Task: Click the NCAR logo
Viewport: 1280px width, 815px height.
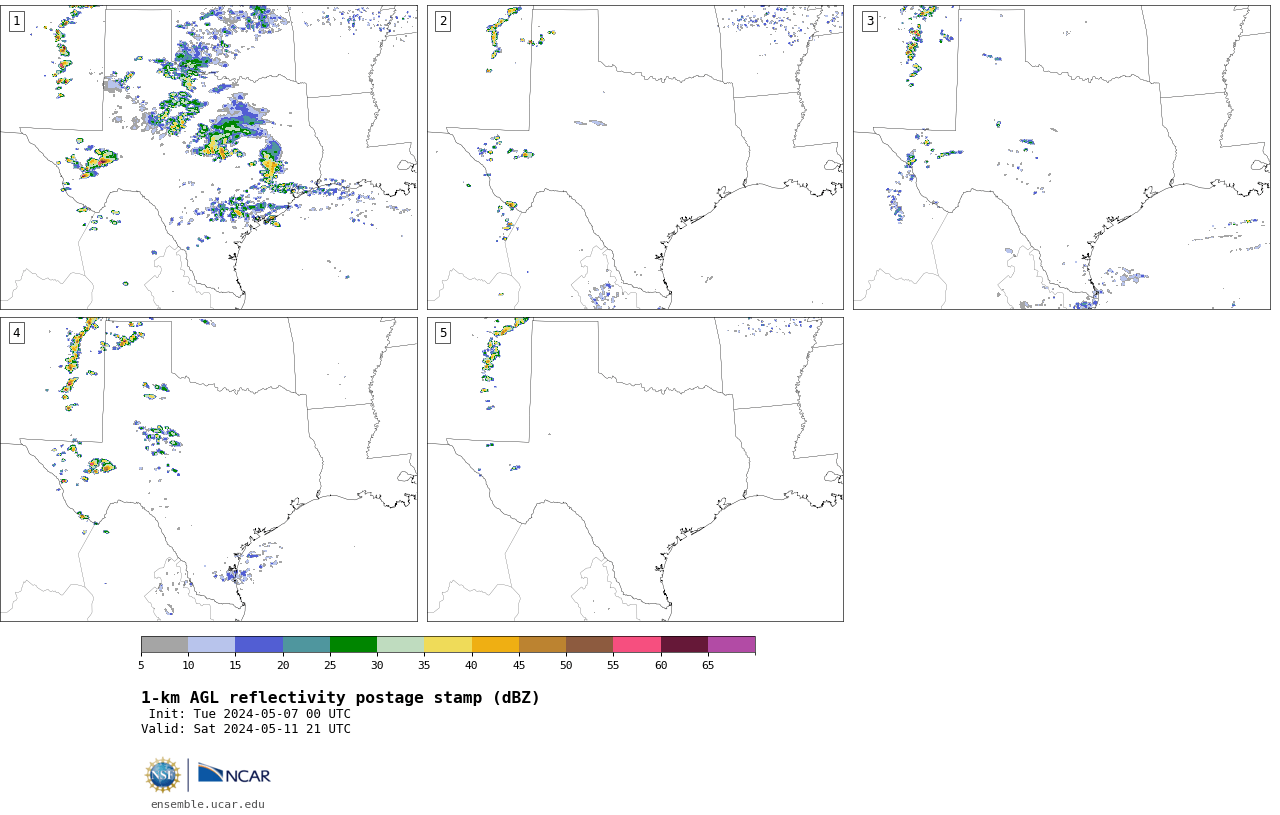Action: [234, 774]
